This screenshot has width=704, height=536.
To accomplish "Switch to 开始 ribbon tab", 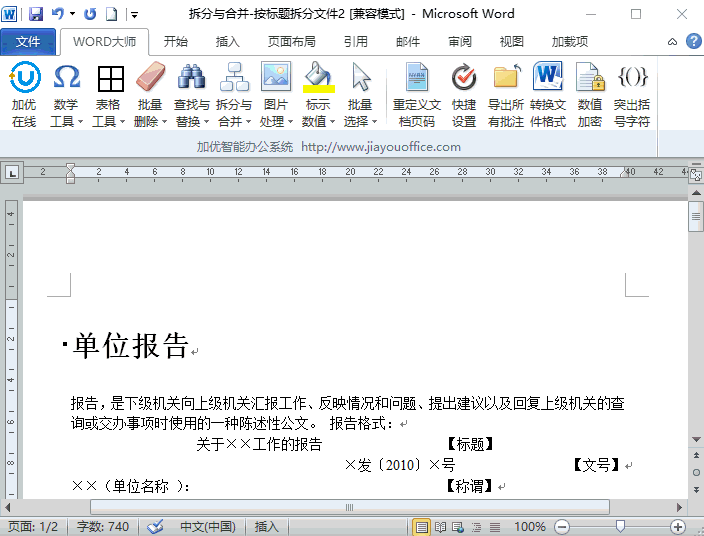I will tap(176, 42).
